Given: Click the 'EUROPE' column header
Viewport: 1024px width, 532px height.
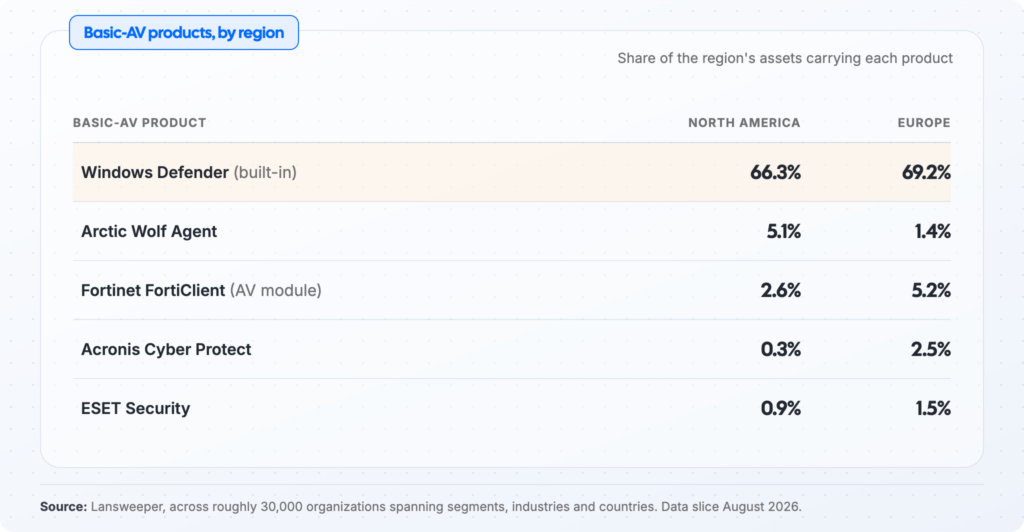Looking at the screenshot, I should (923, 123).
